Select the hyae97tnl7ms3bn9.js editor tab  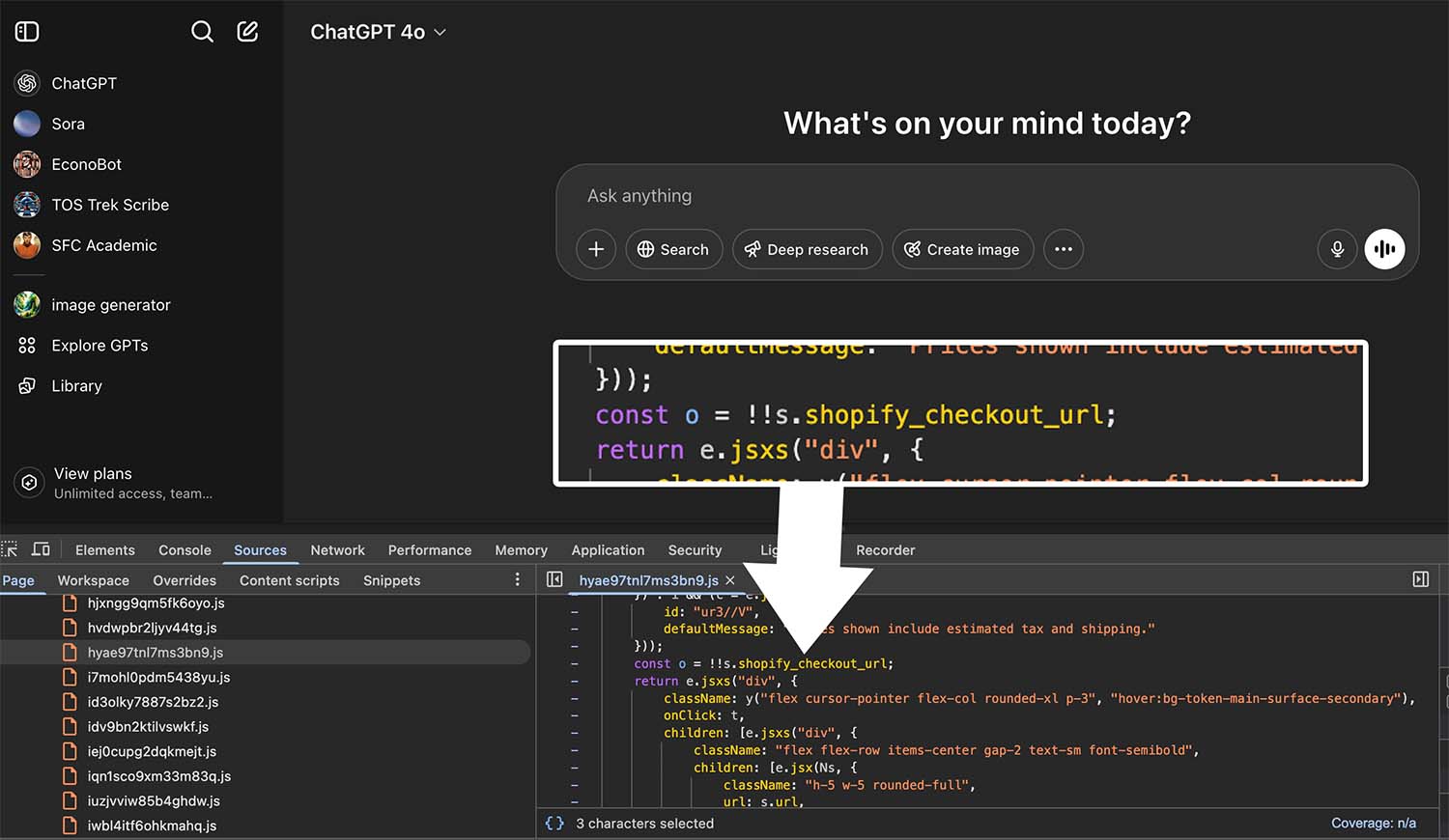point(648,580)
